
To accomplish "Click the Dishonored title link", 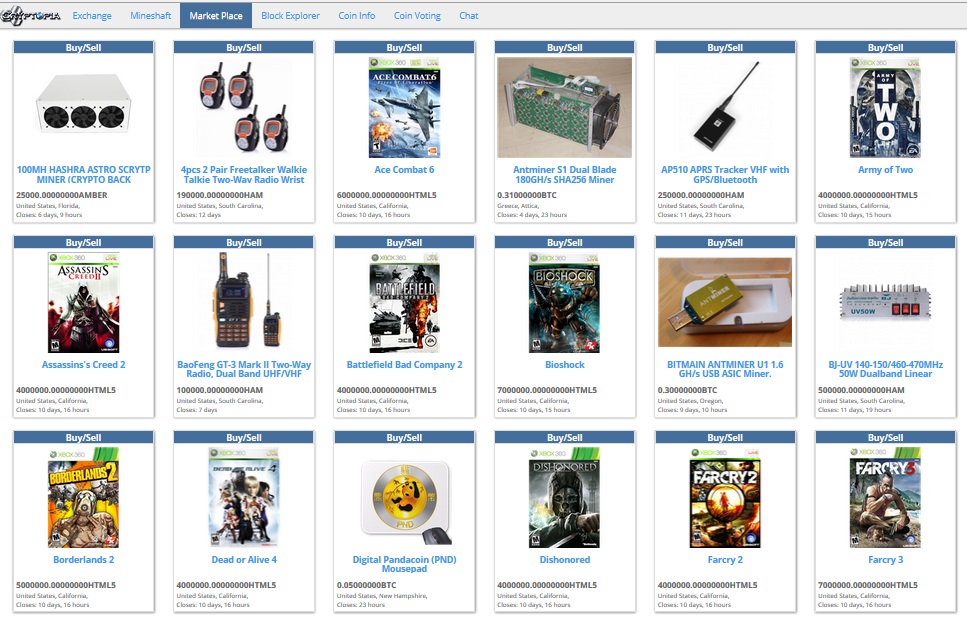I will tap(565, 559).
